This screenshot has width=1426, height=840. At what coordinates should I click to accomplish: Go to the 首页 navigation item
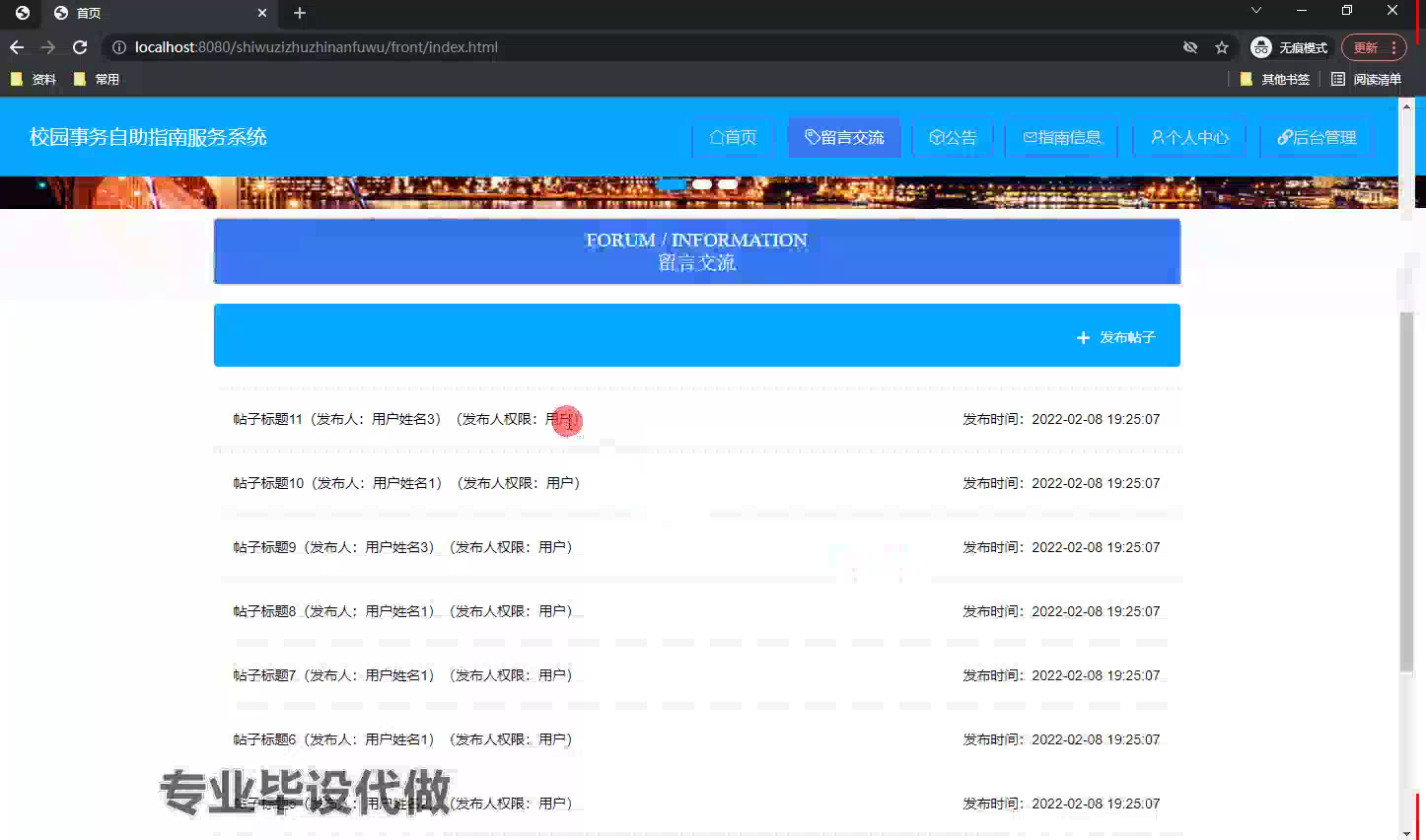(733, 137)
